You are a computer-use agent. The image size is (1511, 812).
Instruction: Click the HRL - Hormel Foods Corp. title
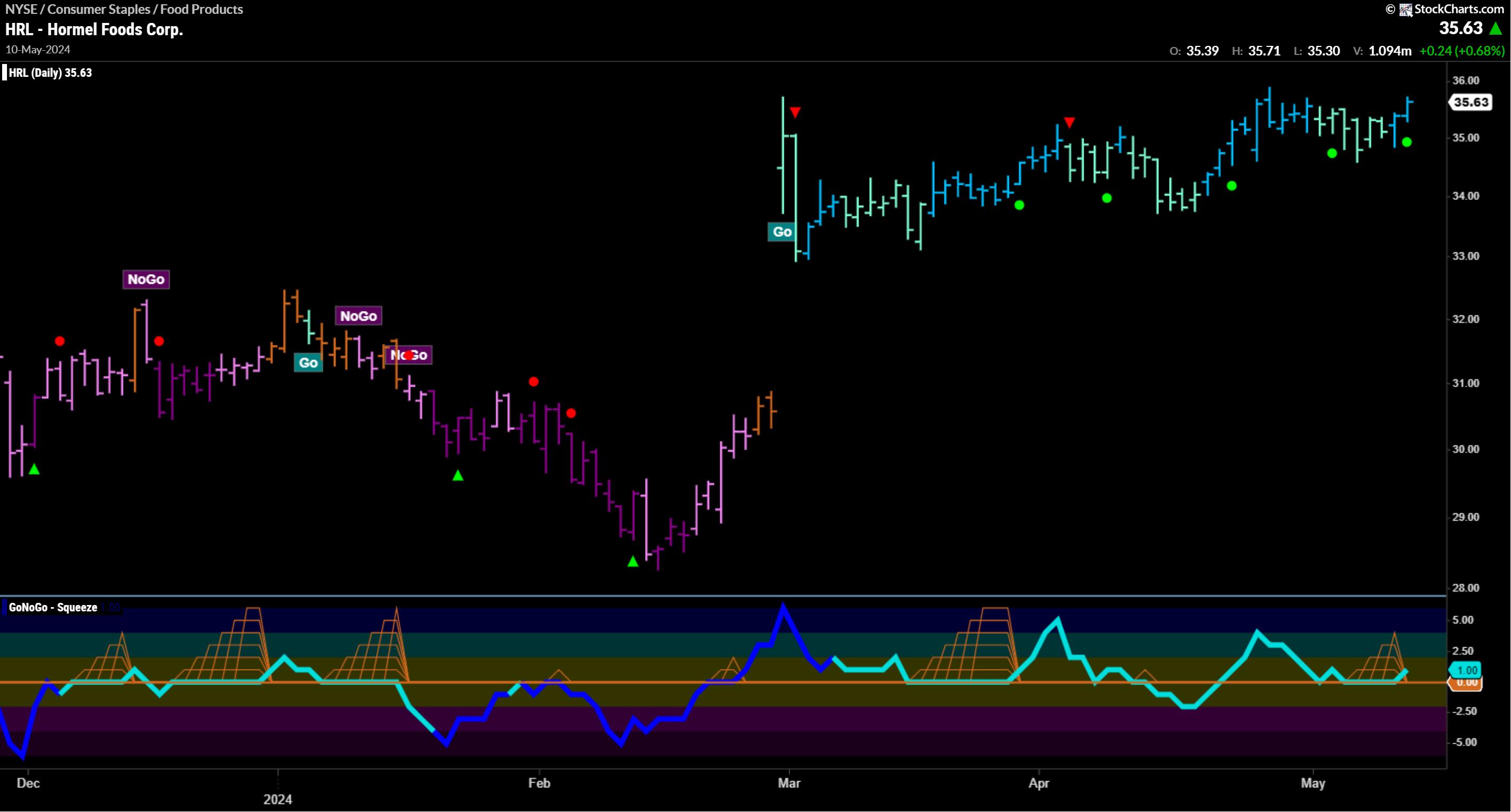(x=94, y=29)
